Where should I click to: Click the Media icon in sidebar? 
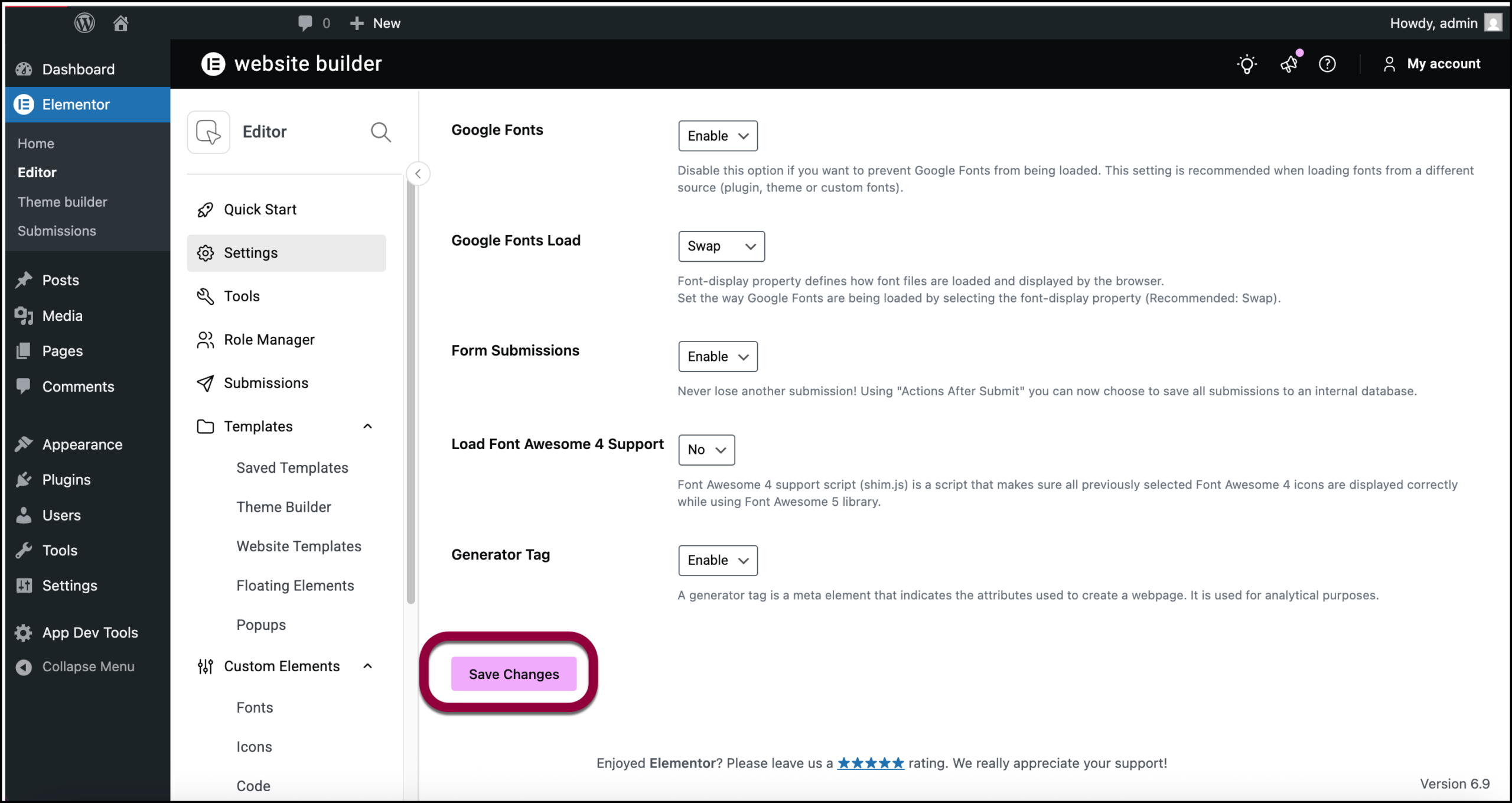coord(24,316)
